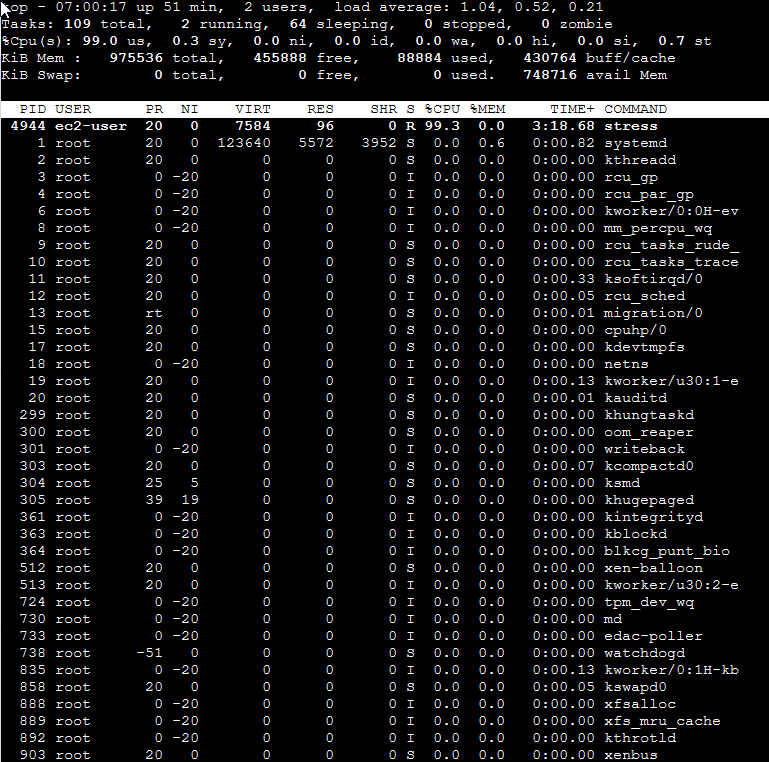Select the oom_reaper process
The width and height of the screenshot is (769, 762).
click(649, 432)
